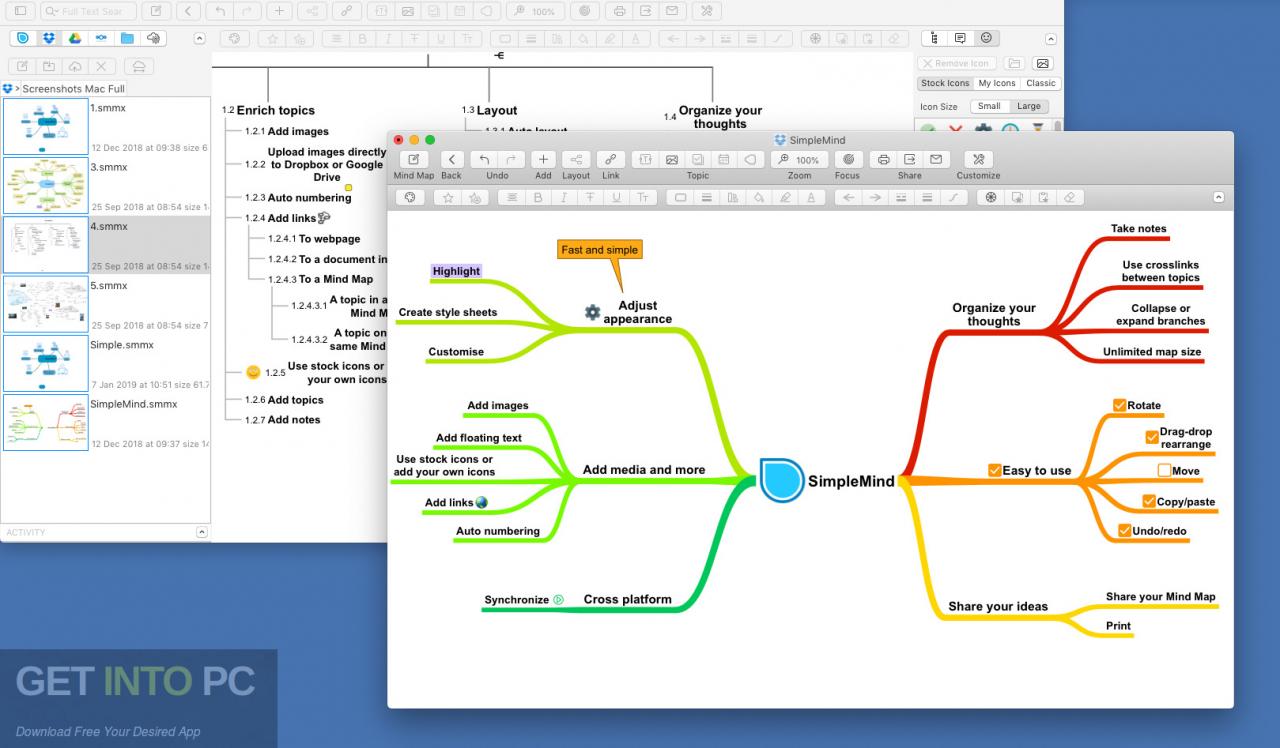Select the local folder icon in back window
This screenshot has width=1280, height=748.
[x=127, y=38]
